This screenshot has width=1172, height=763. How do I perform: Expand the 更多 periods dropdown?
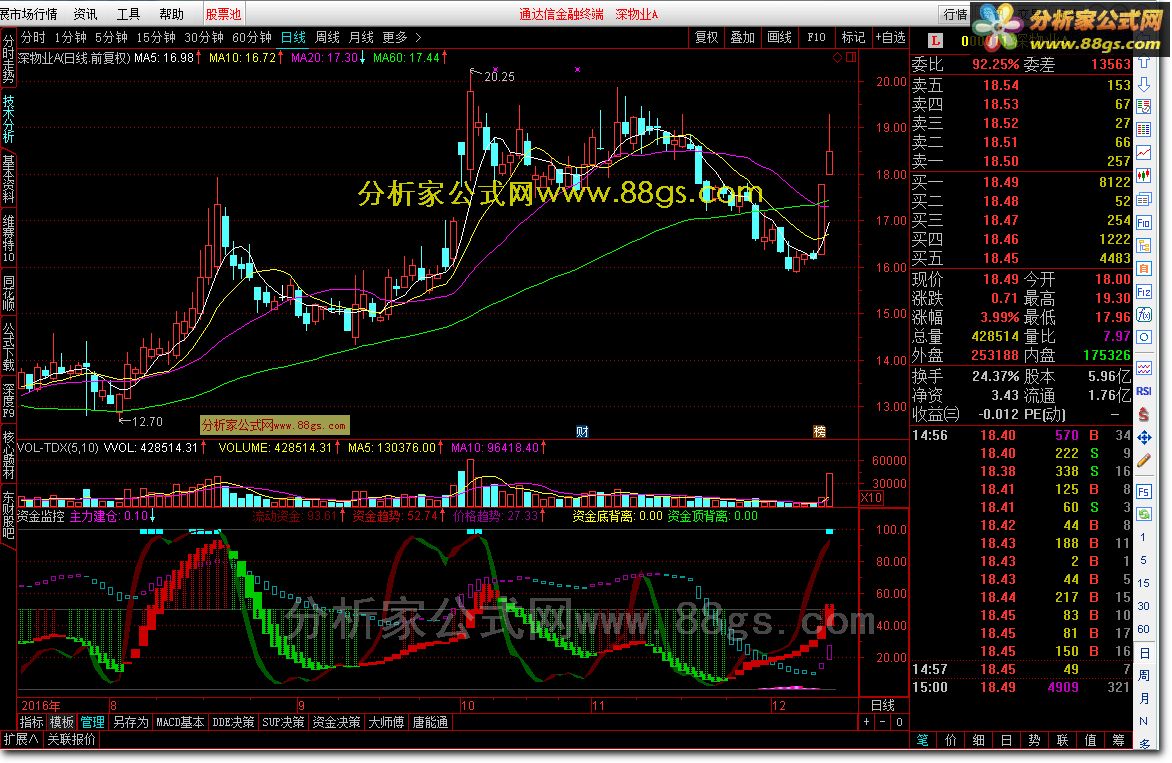(x=401, y=37)
